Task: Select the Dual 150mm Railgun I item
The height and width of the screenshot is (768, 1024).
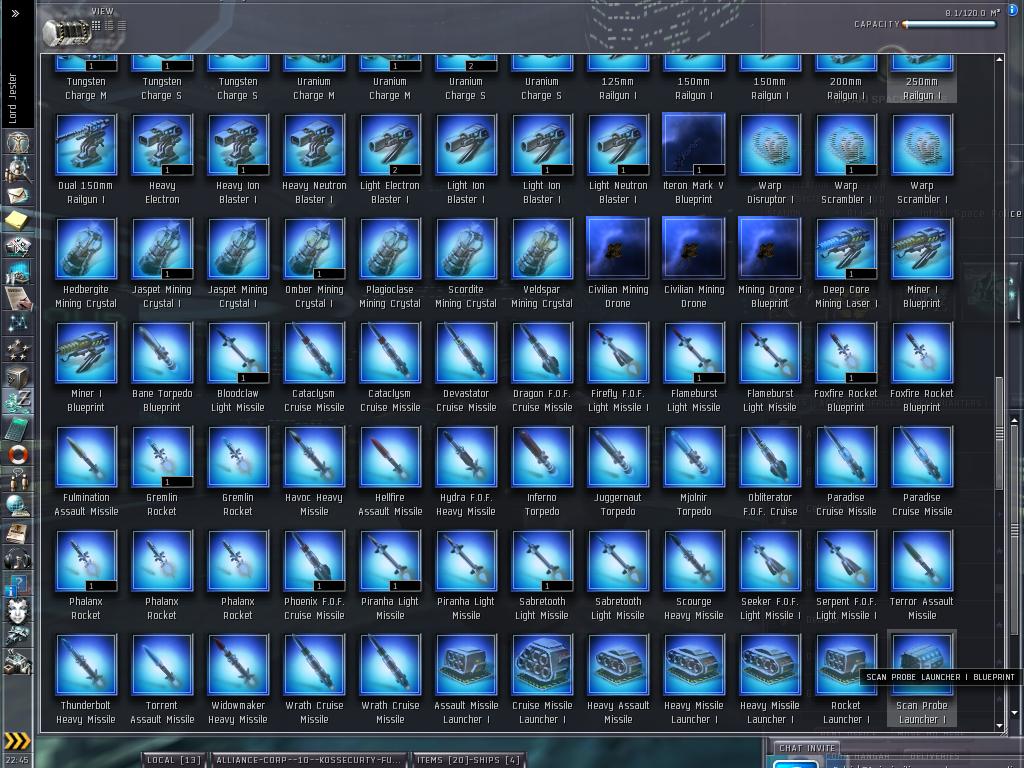Action: coord(86,160)
